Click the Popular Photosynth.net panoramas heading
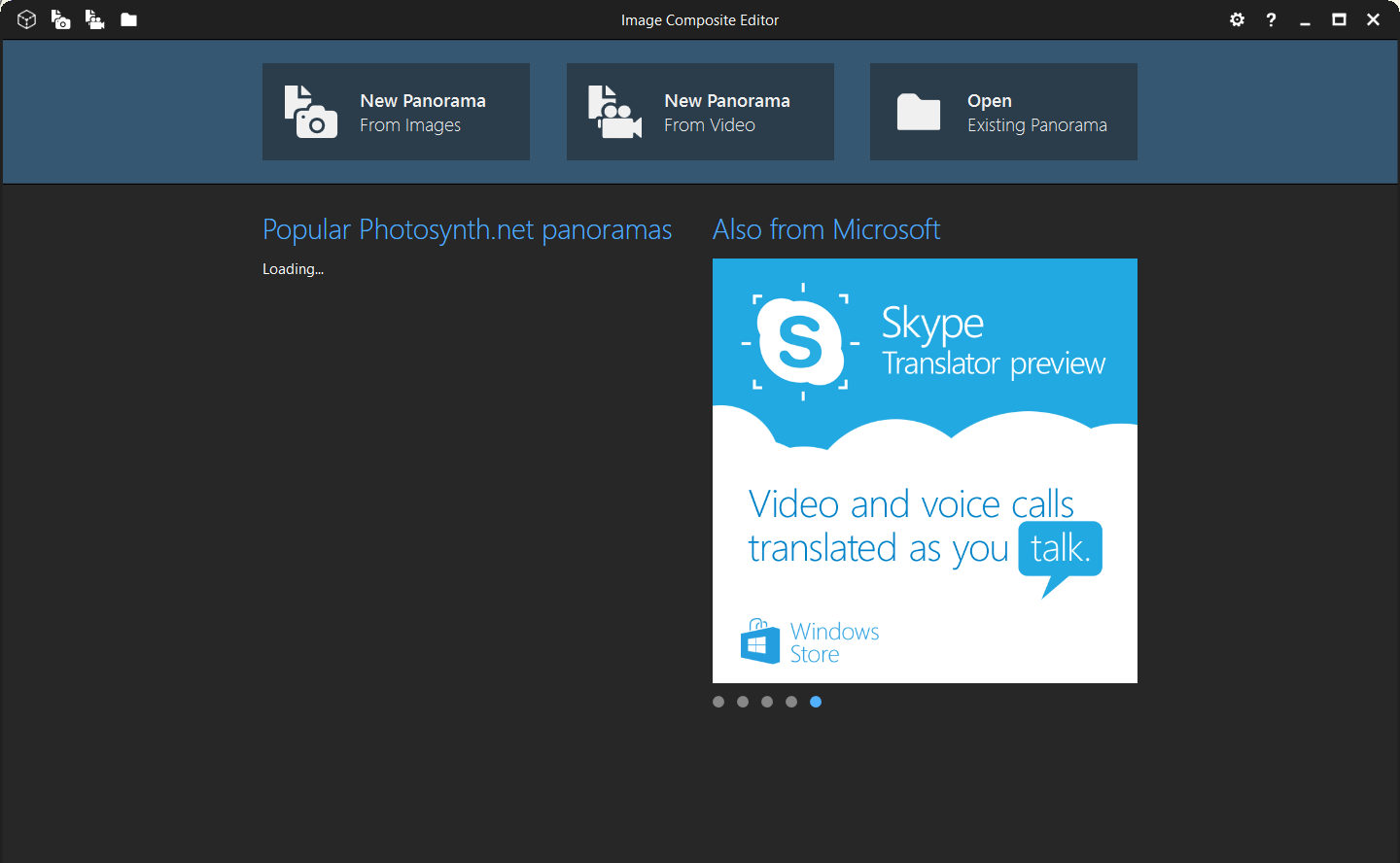 click(x=467, y=229)
